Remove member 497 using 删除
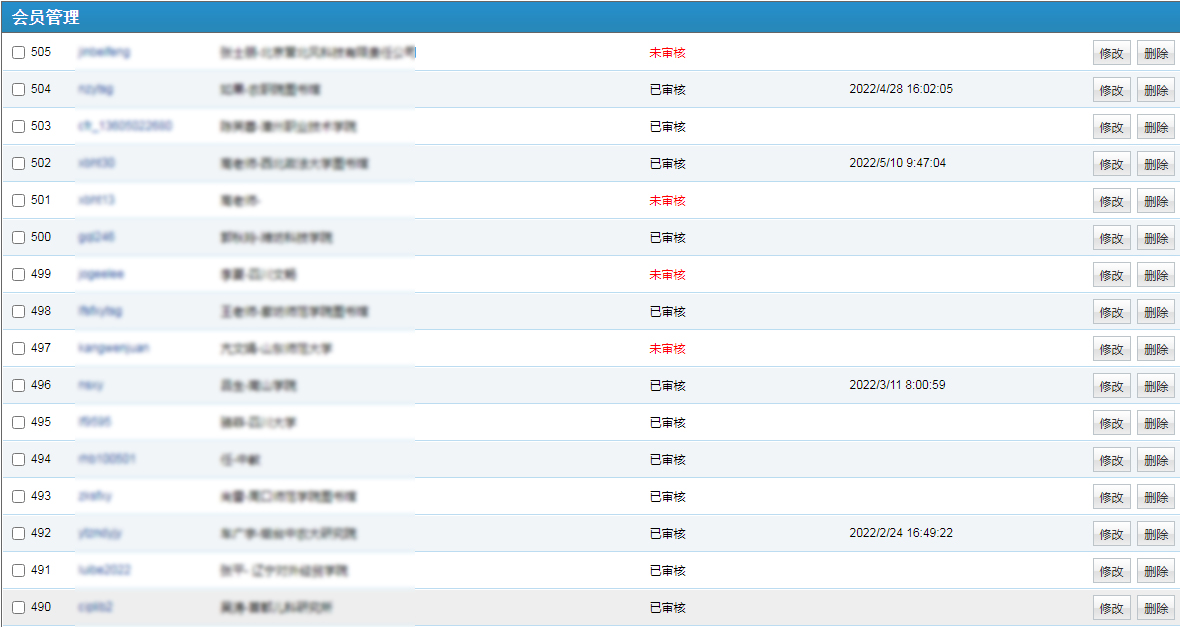Image resolution: width=1180 pixels, height=627 pixels. [x=1155, y=349]
